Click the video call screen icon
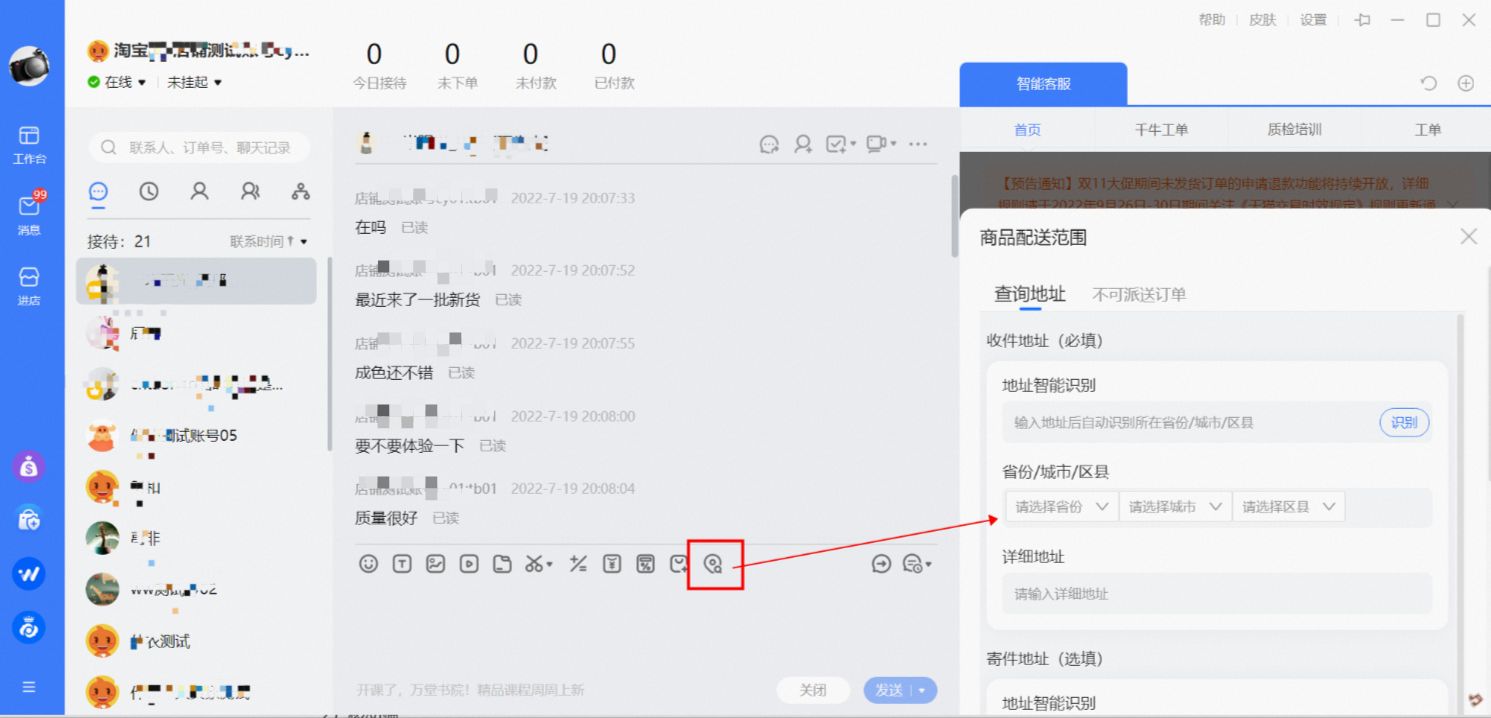Image resolution: width=1491 pixels, height=718 pixels. [876, 144]
